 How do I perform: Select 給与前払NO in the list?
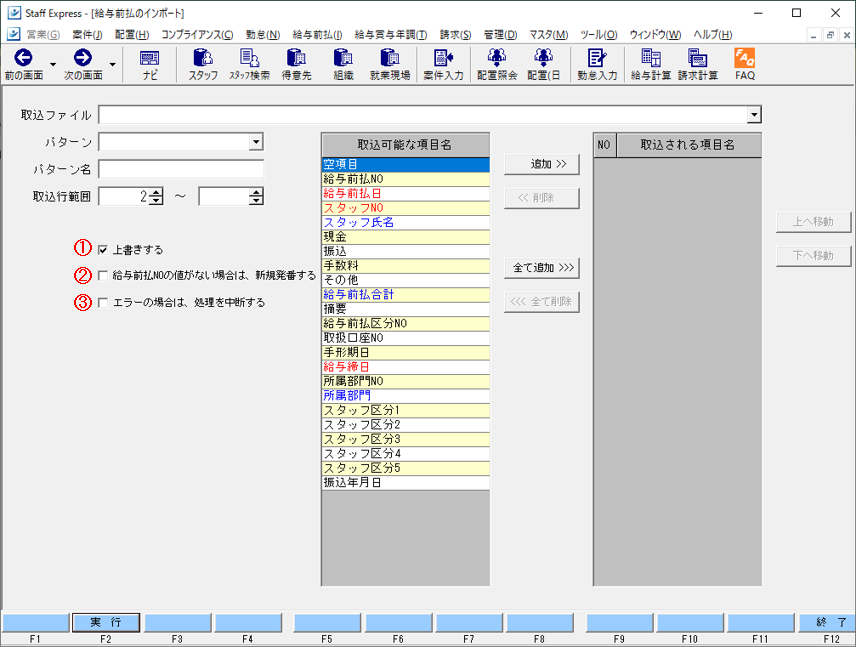[x=406, y=179]
